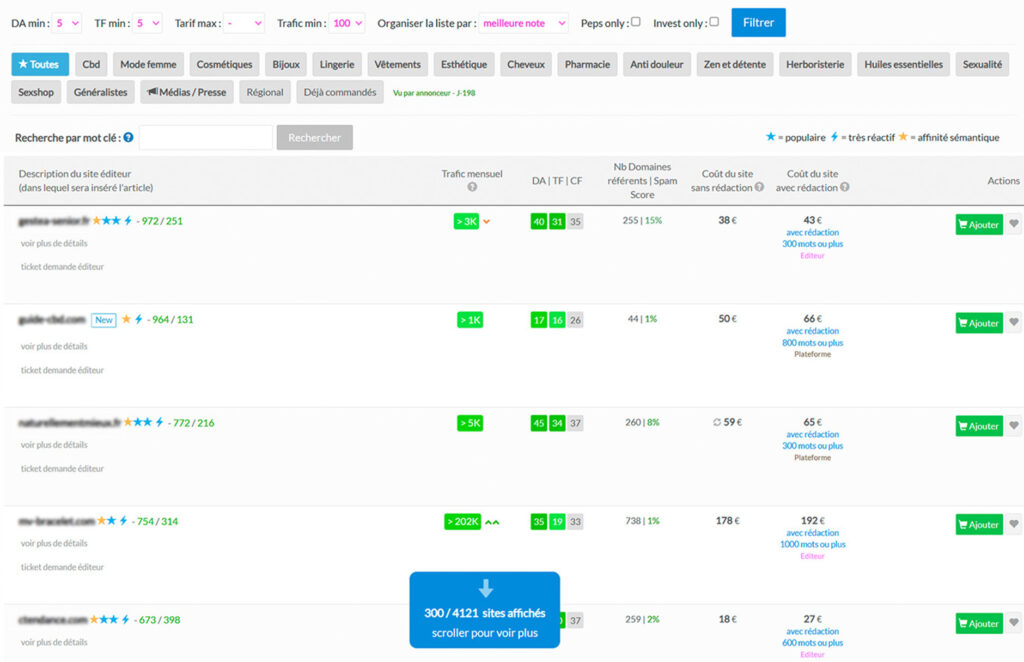The height and width of the screenshot is (662, 1024).
Task: Switch to the Cosmétiques category
Action: click(224, 65)
